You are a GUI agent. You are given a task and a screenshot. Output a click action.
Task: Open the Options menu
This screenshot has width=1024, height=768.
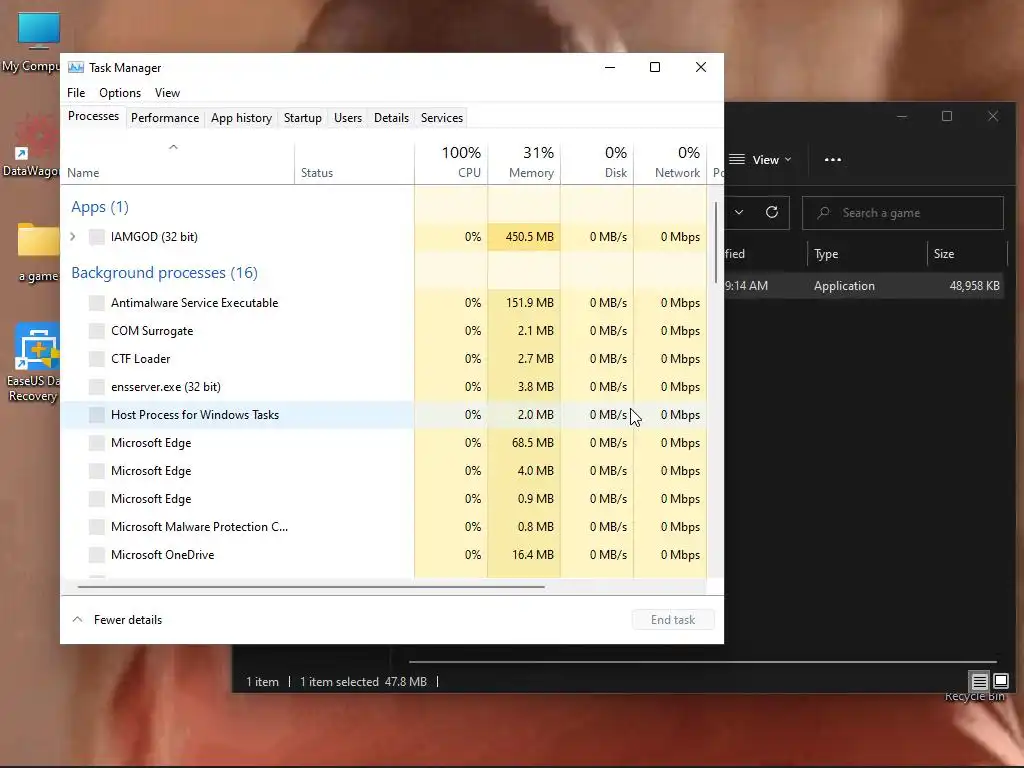point(120,93)
